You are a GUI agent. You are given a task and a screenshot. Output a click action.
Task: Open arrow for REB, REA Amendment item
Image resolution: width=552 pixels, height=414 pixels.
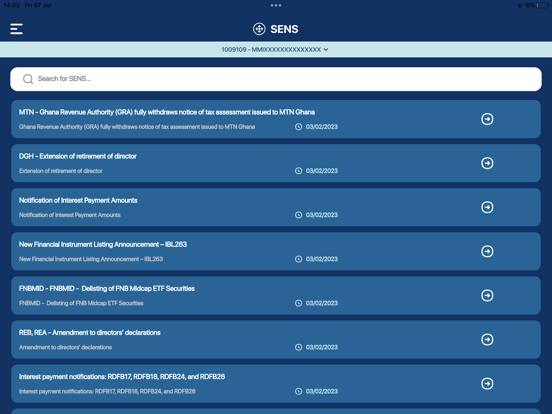(x=487, y=339)
